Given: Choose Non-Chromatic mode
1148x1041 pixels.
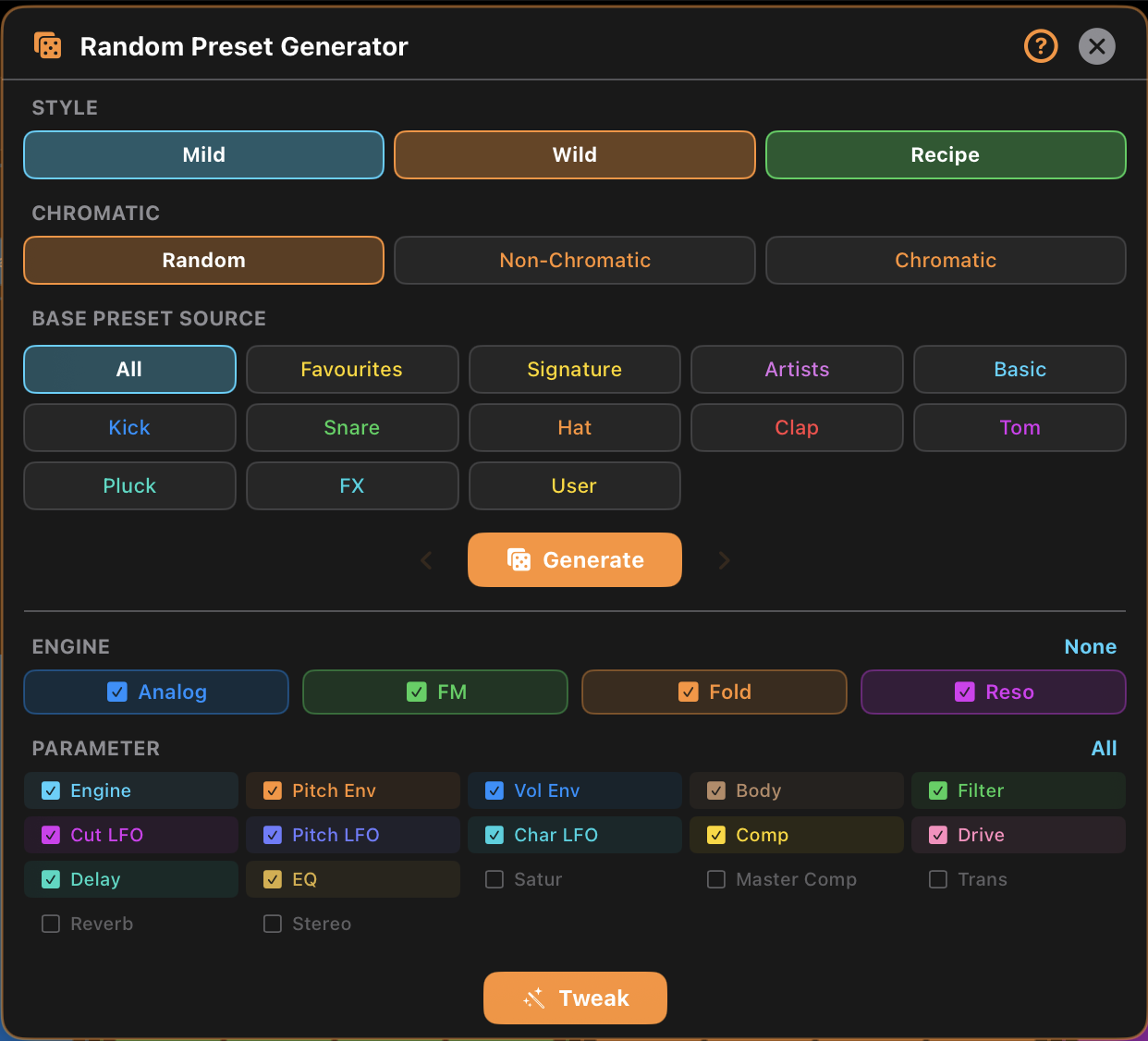Looking at the screenshot, I should (x=575, y=260).
